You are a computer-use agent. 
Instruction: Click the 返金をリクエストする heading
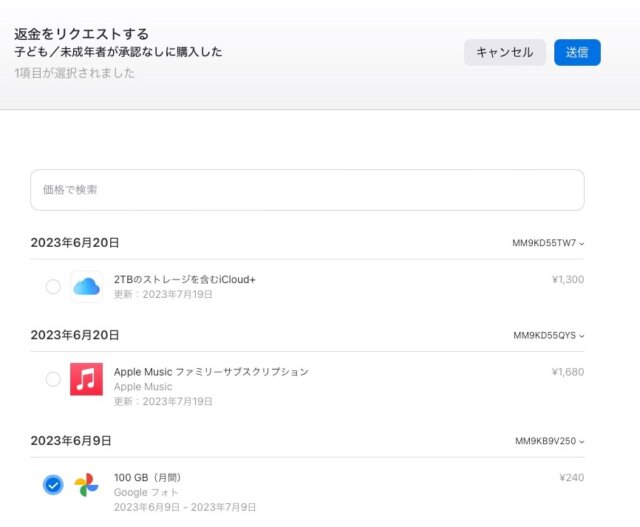pos(82,34)
